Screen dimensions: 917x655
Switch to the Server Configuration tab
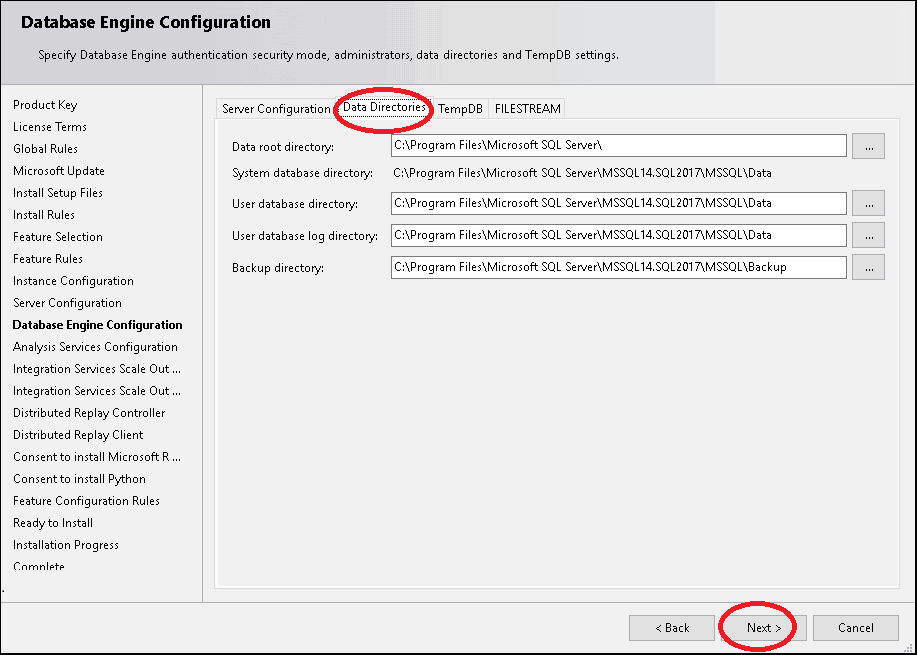[276, 109]
